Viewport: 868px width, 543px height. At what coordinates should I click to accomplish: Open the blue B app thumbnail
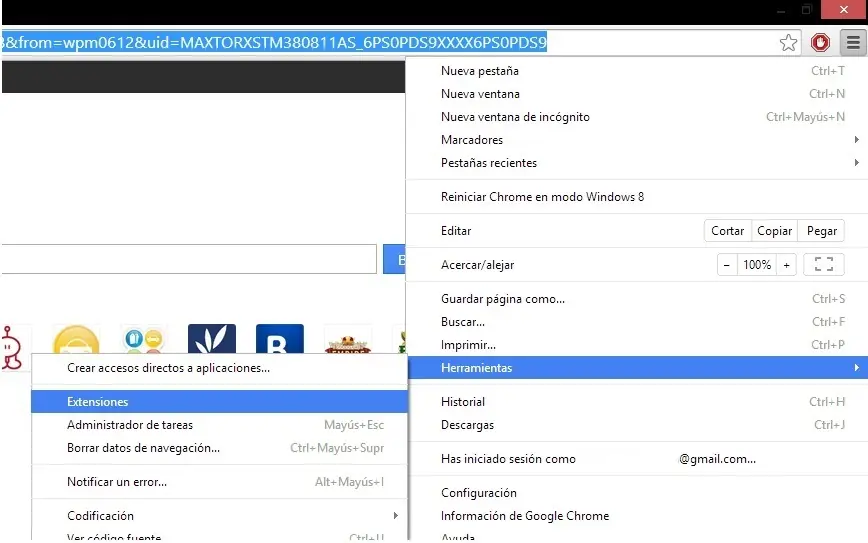click(x=280, y=338)
